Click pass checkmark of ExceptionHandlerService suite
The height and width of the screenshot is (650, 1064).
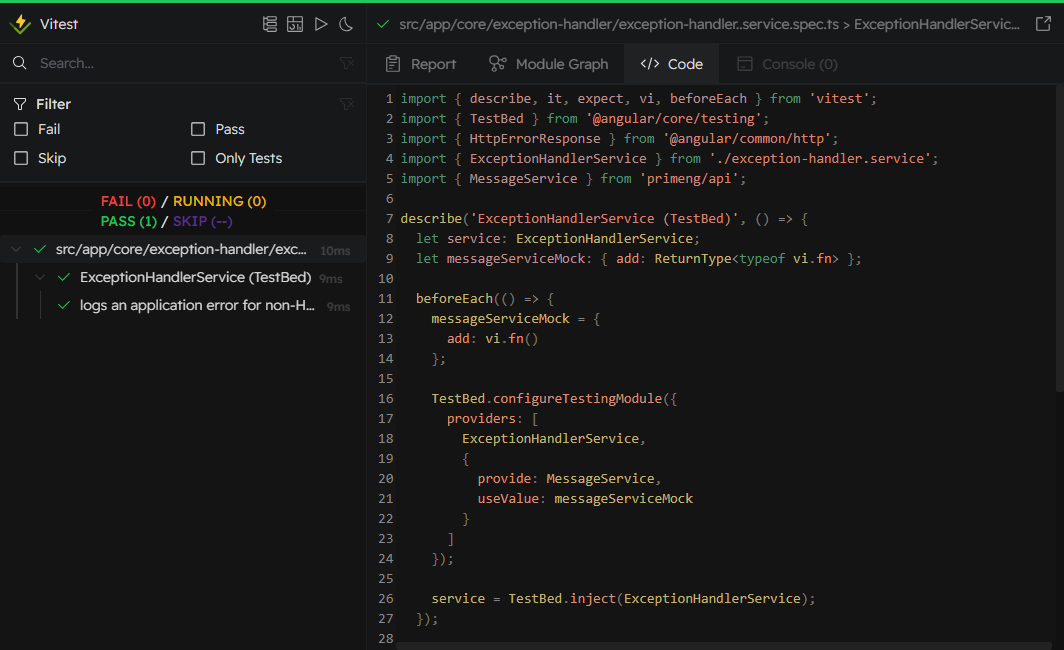[x=64, y=277]
